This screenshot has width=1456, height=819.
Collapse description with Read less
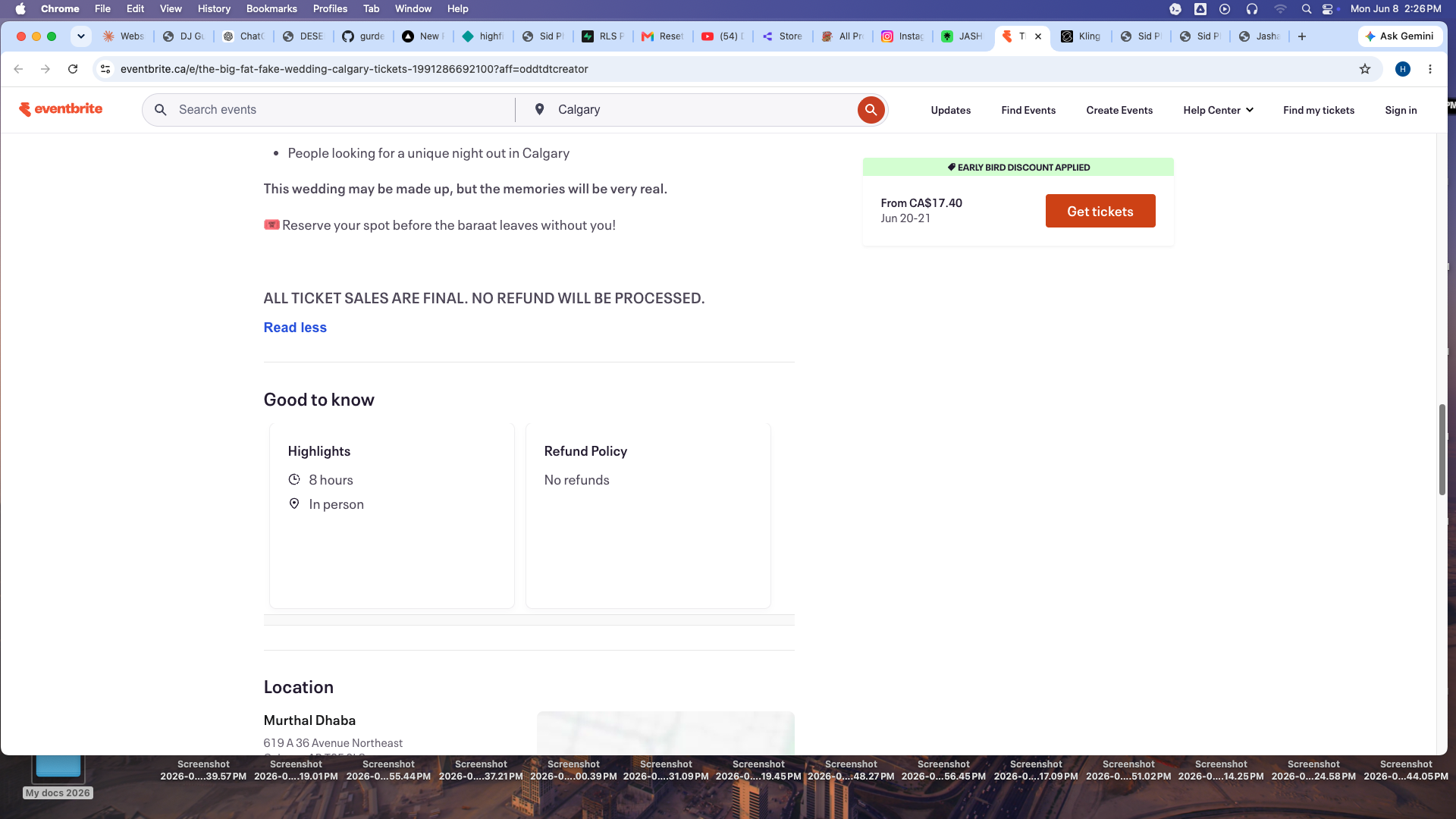pos(295,328)
